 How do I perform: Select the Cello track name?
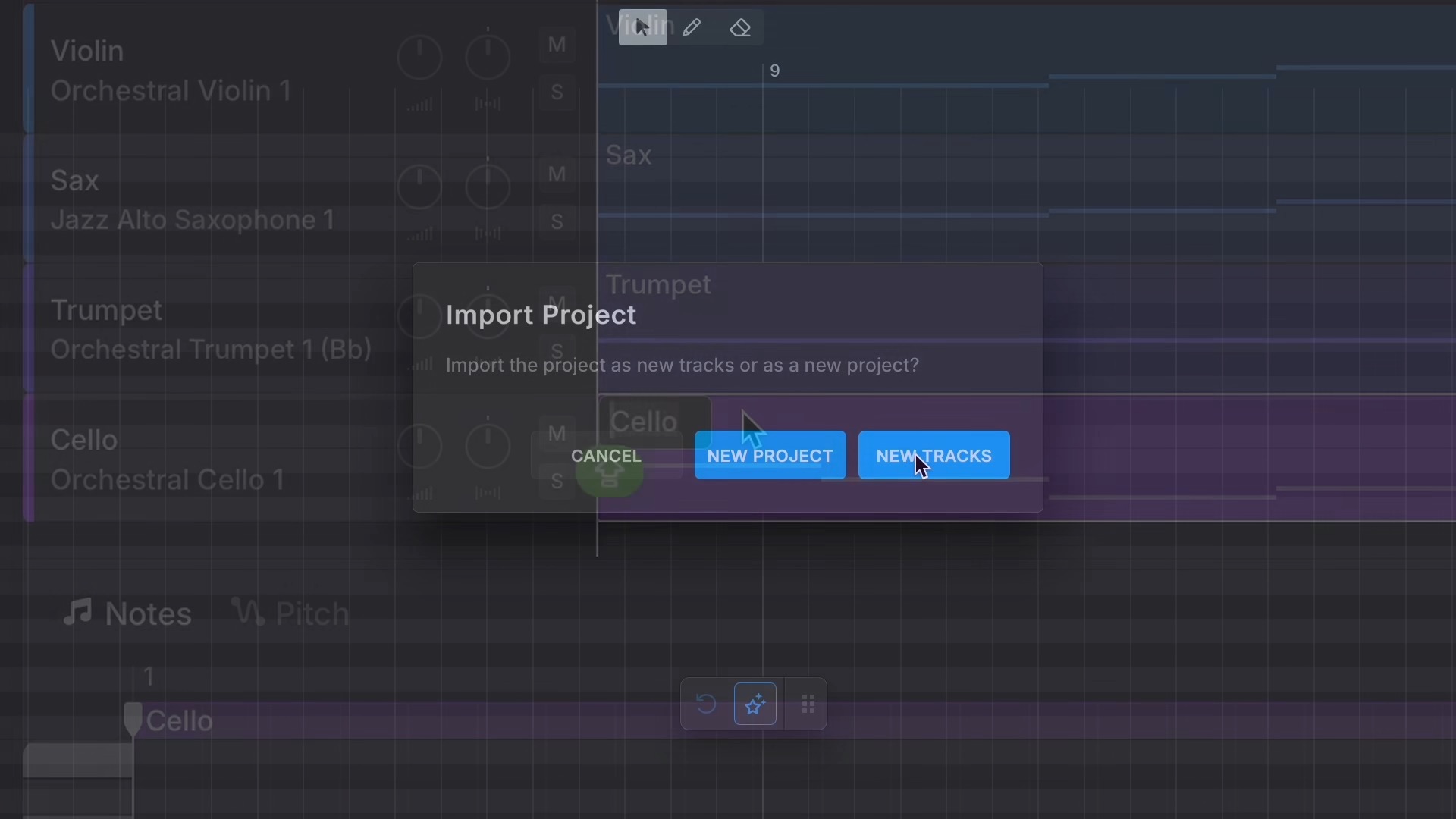point(84,440)
